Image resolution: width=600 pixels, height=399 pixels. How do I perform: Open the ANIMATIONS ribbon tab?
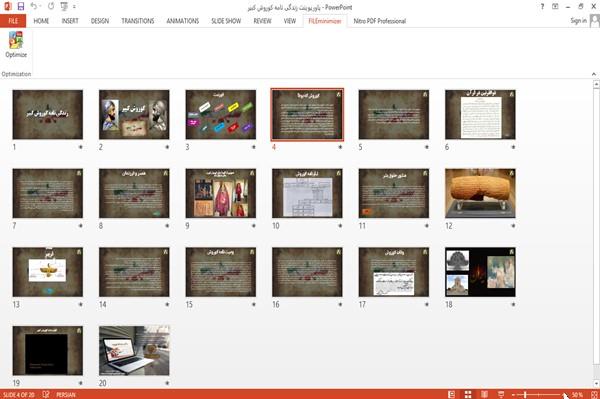click(183, 21)
